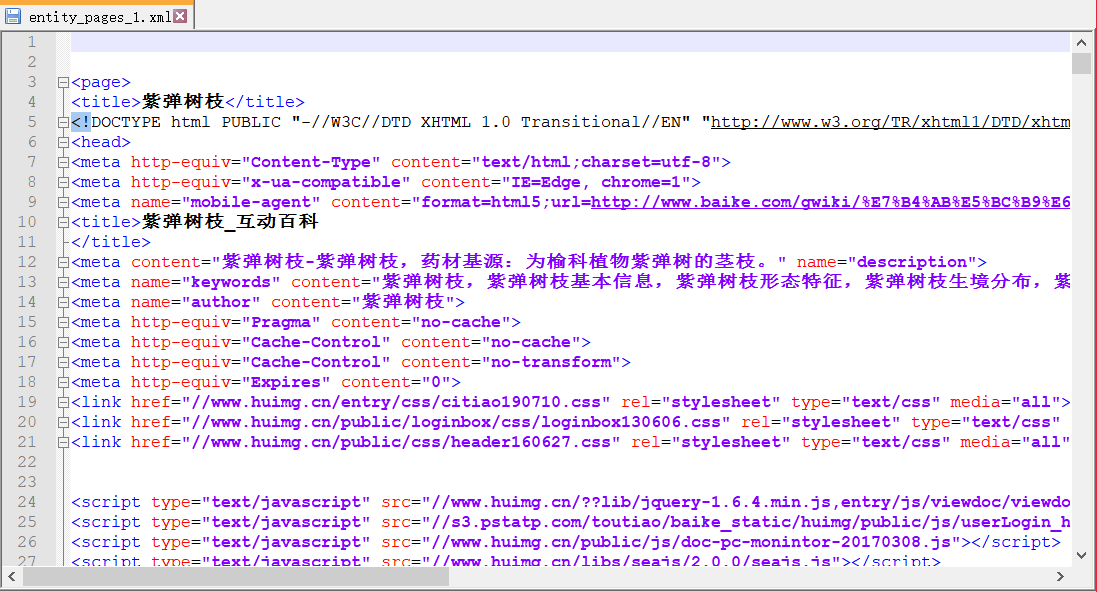
Task: Click line number 1 in the margin
Action: [31, 42]
